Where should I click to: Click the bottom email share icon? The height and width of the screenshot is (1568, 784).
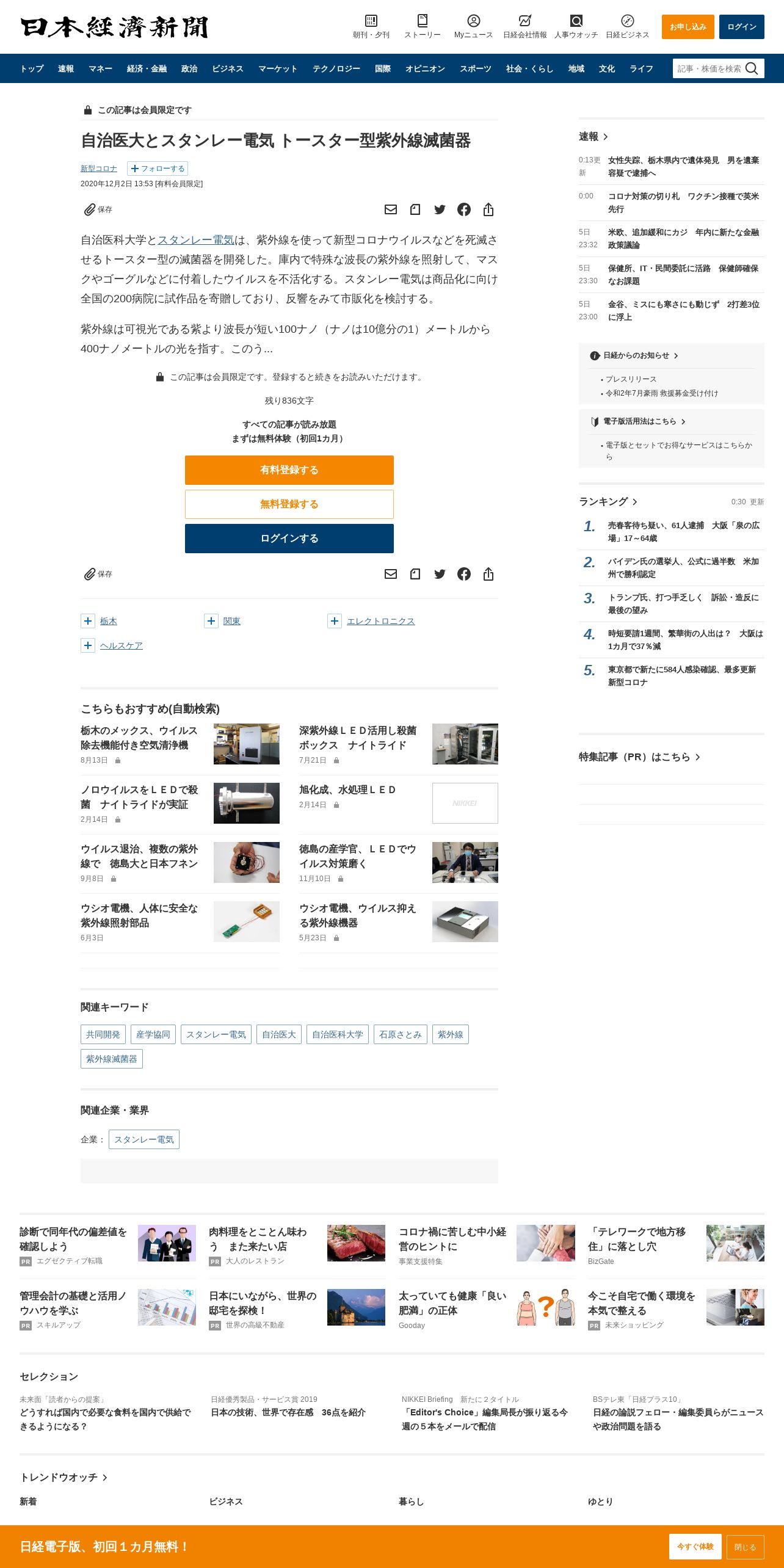coord(391,574)
